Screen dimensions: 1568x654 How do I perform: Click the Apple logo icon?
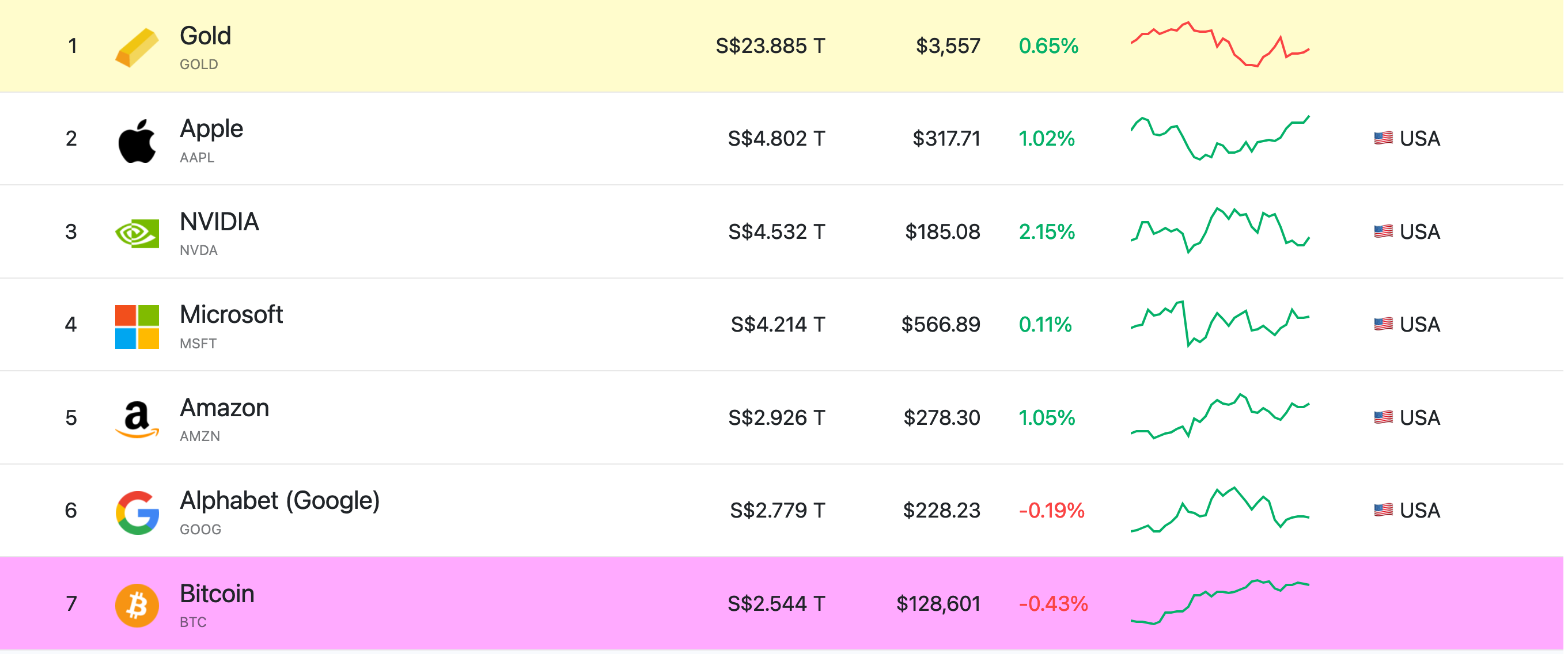137,140
